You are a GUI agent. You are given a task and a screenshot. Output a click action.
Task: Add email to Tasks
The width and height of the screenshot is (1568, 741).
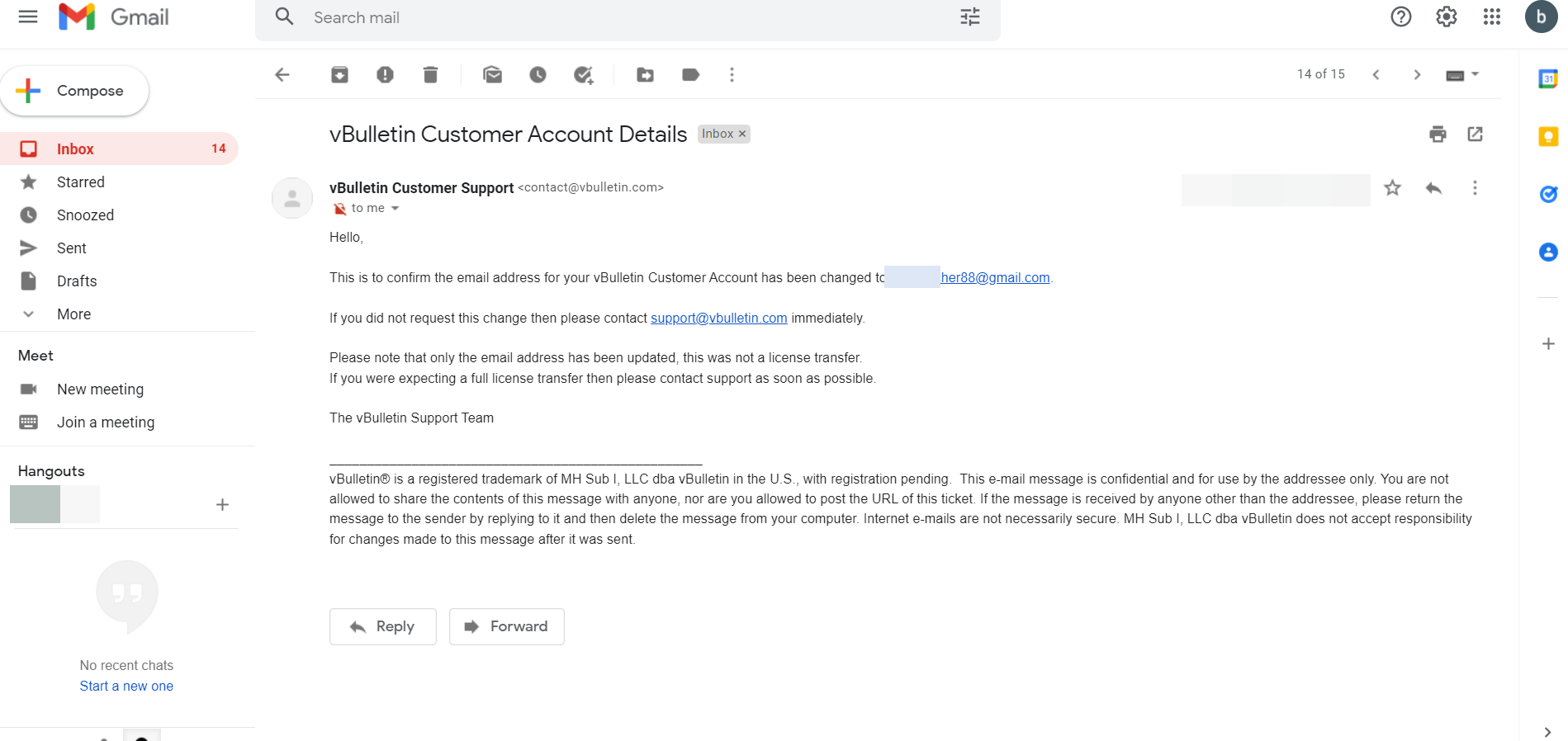click(584, 75)
